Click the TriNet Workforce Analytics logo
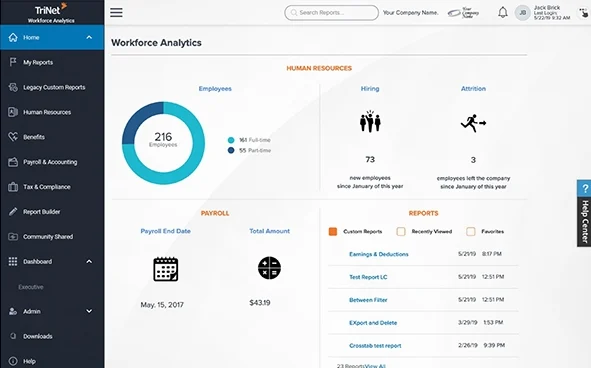The width and height of the screenshot is (591, 368). [51, 12]
